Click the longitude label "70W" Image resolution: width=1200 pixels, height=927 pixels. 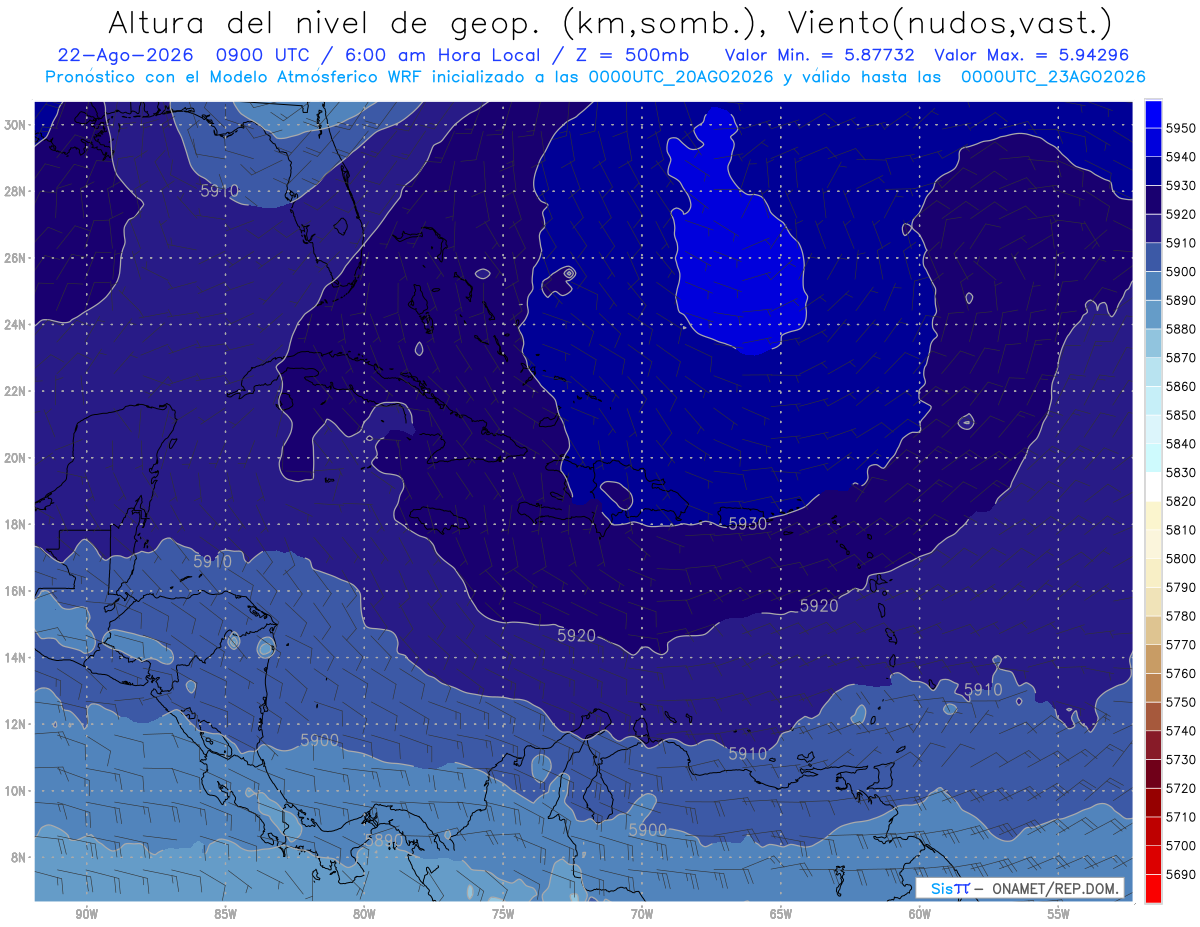pyautogui.click(x=642, y=914)
